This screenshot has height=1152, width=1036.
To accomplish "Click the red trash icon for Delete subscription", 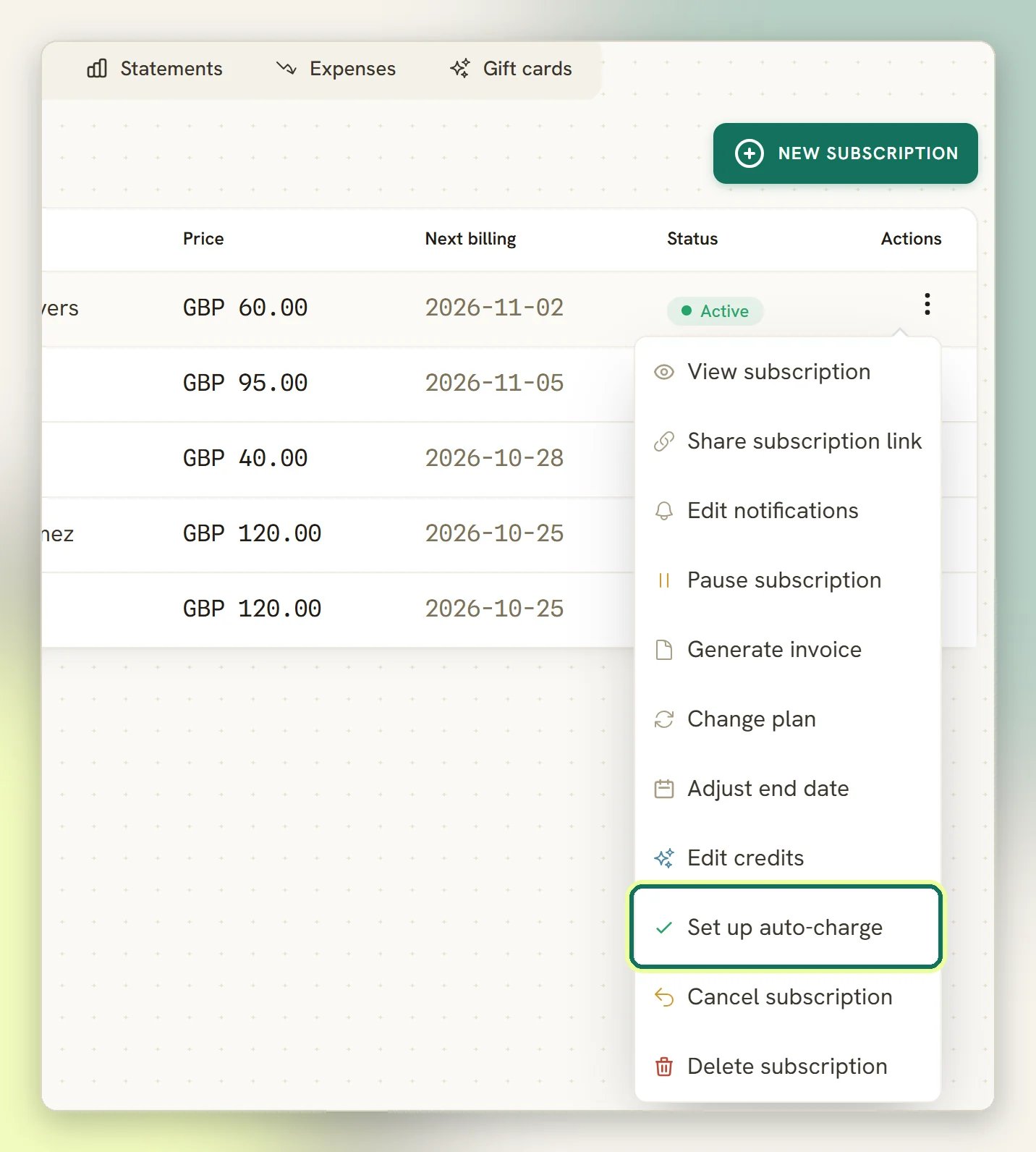I will pos(663,1067).
